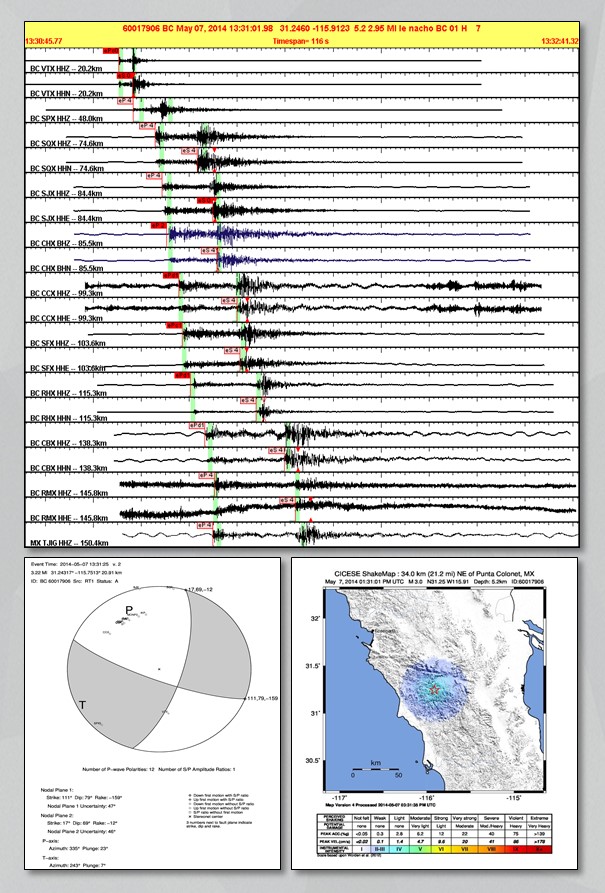Select the MX TJIG HHZ -- 150.4km label

coord(69,543)
